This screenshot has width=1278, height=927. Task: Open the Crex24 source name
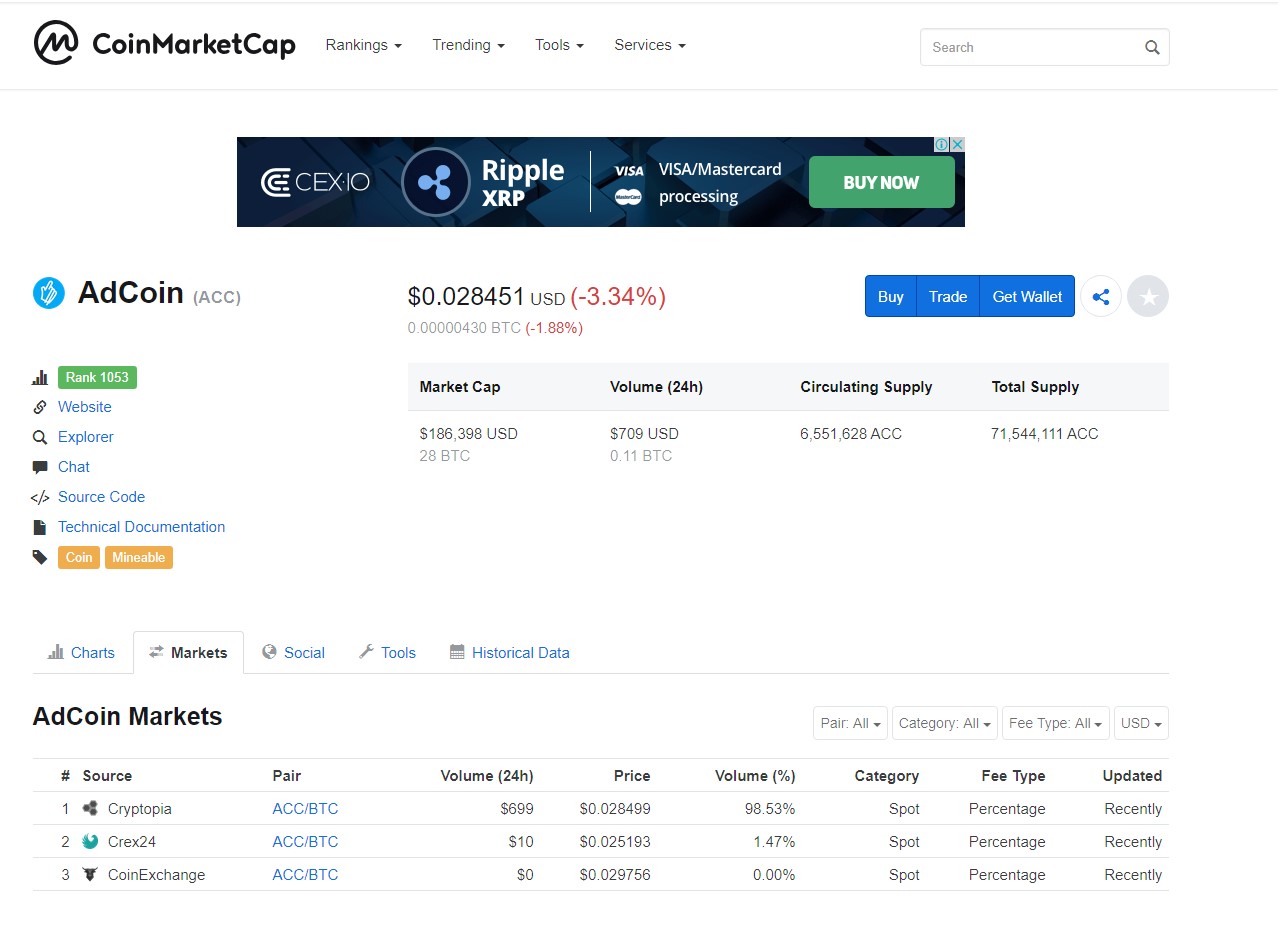(x=132, y=841)
